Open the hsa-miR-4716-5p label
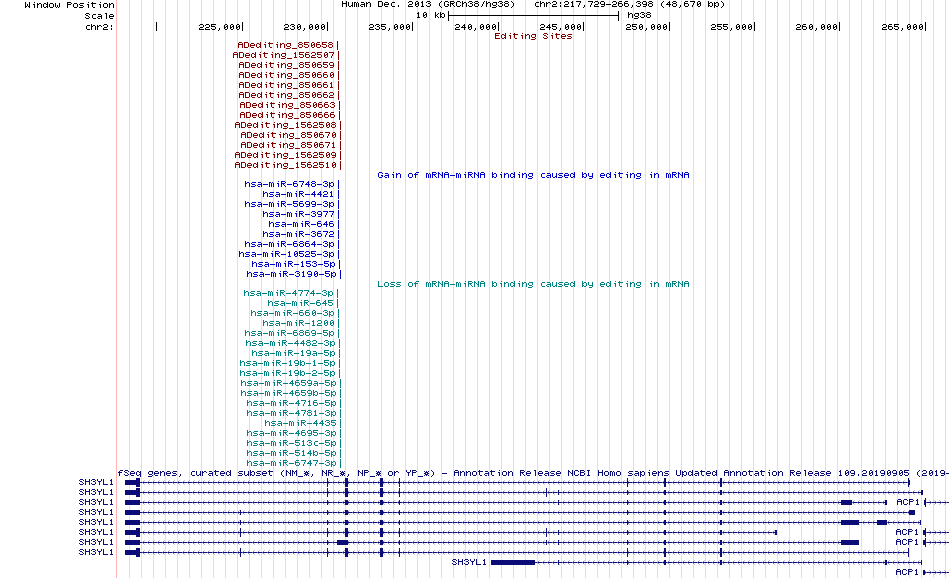The height and width of the screenshot is (578, 950). [x=291, y=404]
